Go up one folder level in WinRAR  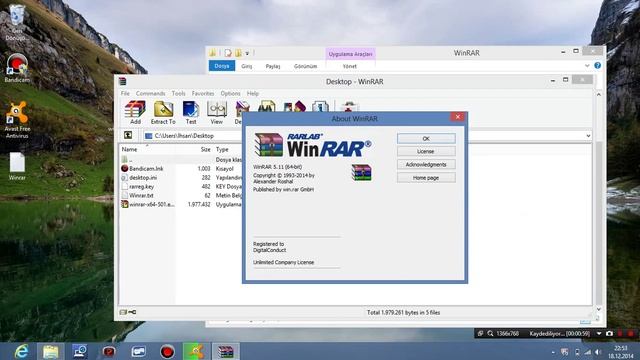(x=128, y=136)
